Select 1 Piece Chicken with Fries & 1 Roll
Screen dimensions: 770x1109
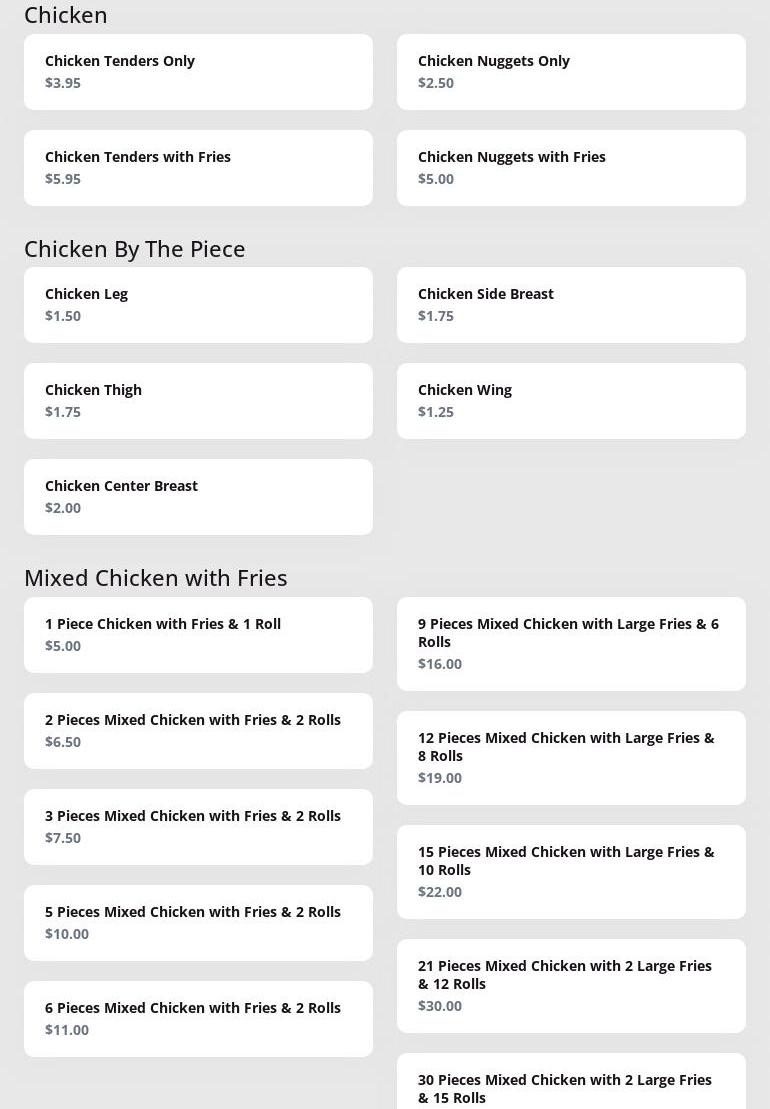tap(198, 635)
